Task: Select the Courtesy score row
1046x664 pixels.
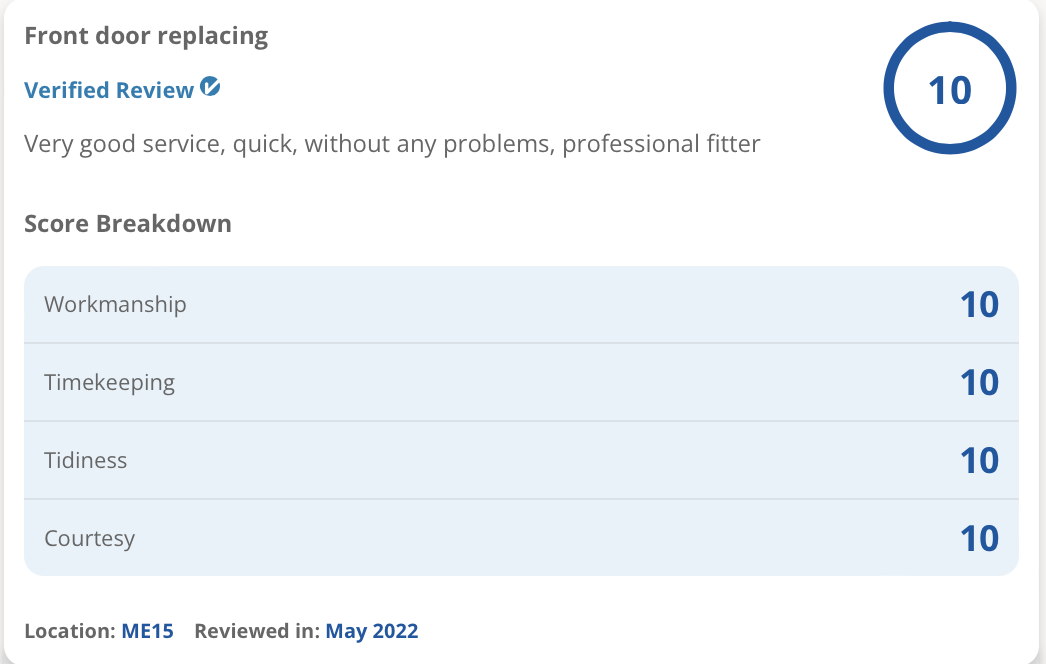Action: [x=521, y=538]
